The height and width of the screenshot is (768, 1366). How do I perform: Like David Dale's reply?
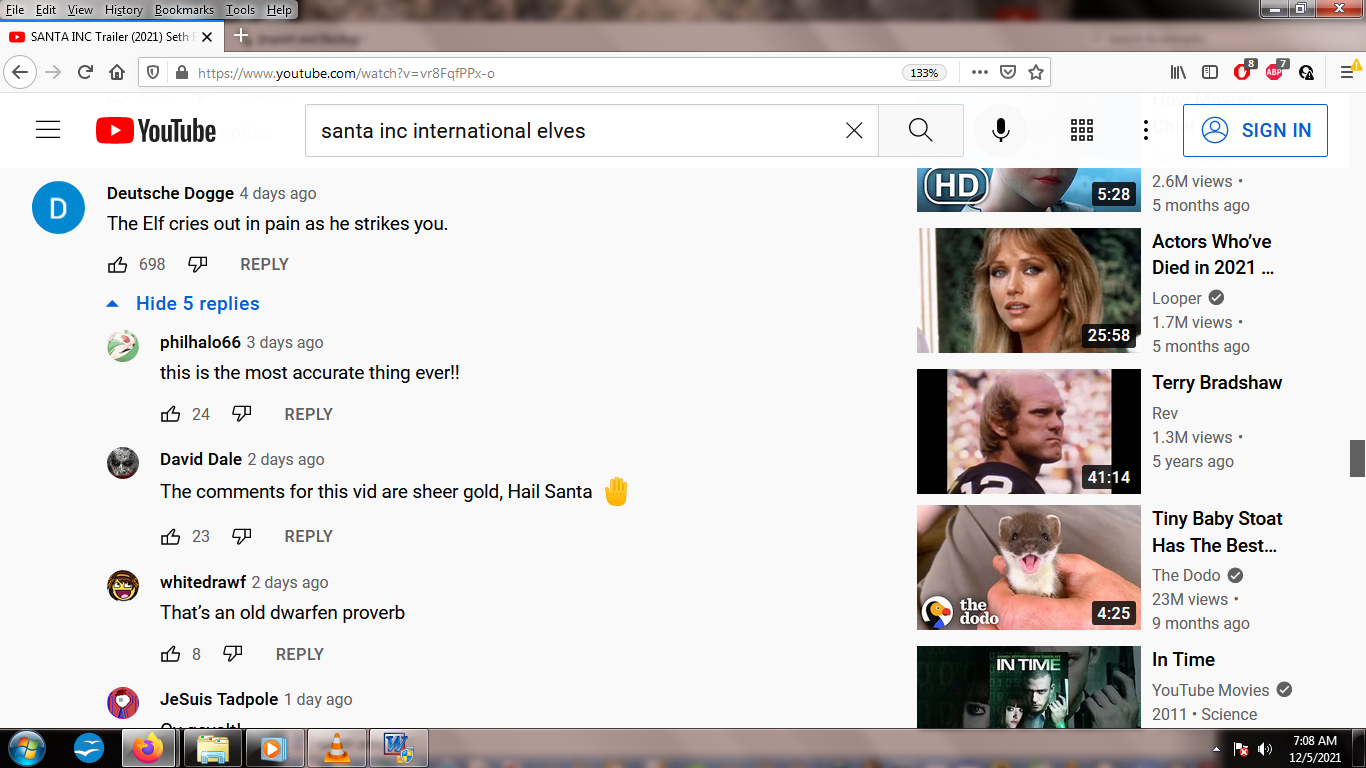(171, 536)
